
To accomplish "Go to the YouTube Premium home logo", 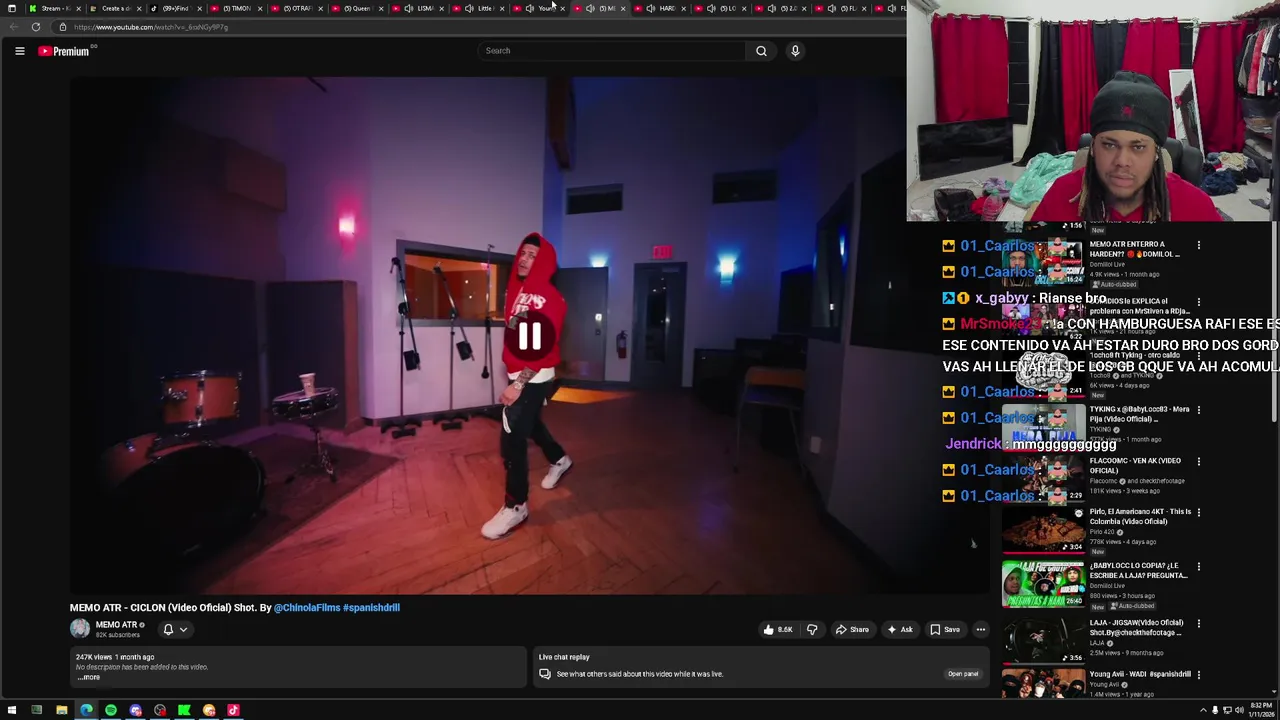I will [x=64, y=51].
